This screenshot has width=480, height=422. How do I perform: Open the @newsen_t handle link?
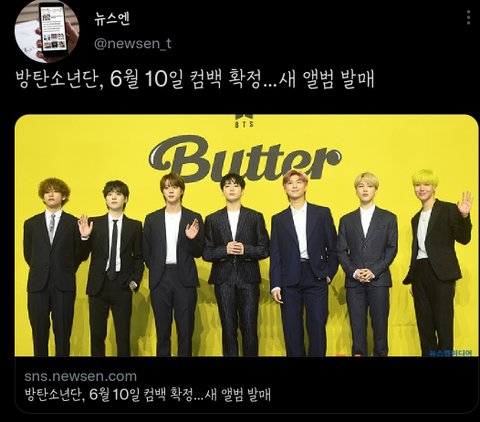pyautogui.click(x=133, y=43)
